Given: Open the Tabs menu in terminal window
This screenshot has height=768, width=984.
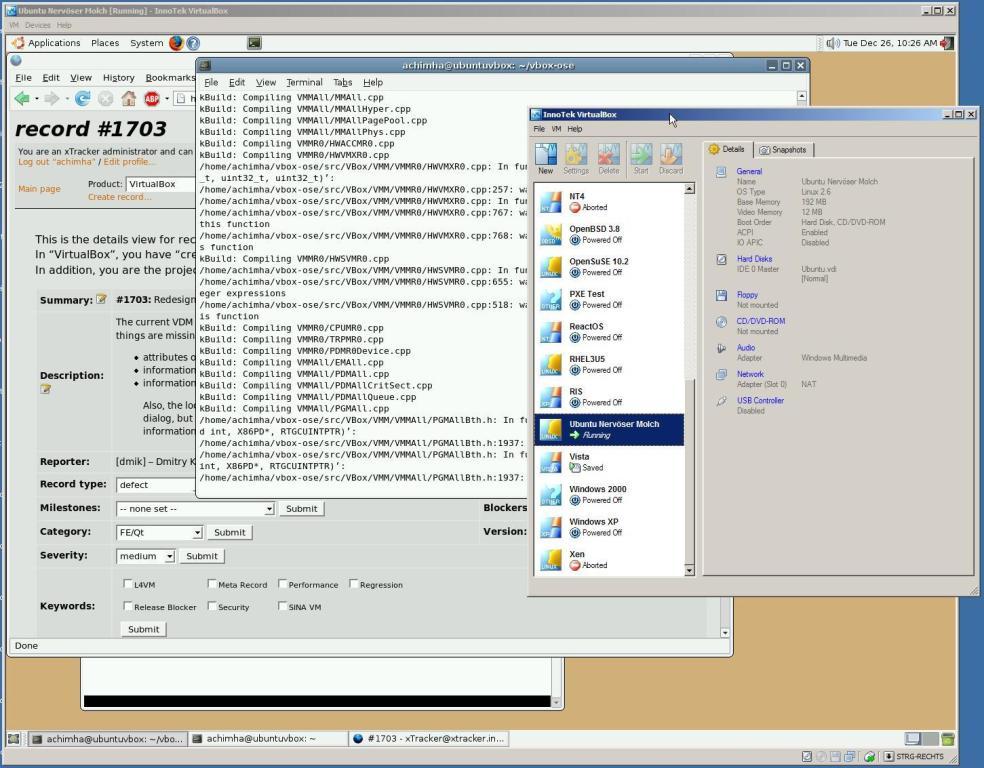Looking at the screenshot, I should [x=343, y=82].
